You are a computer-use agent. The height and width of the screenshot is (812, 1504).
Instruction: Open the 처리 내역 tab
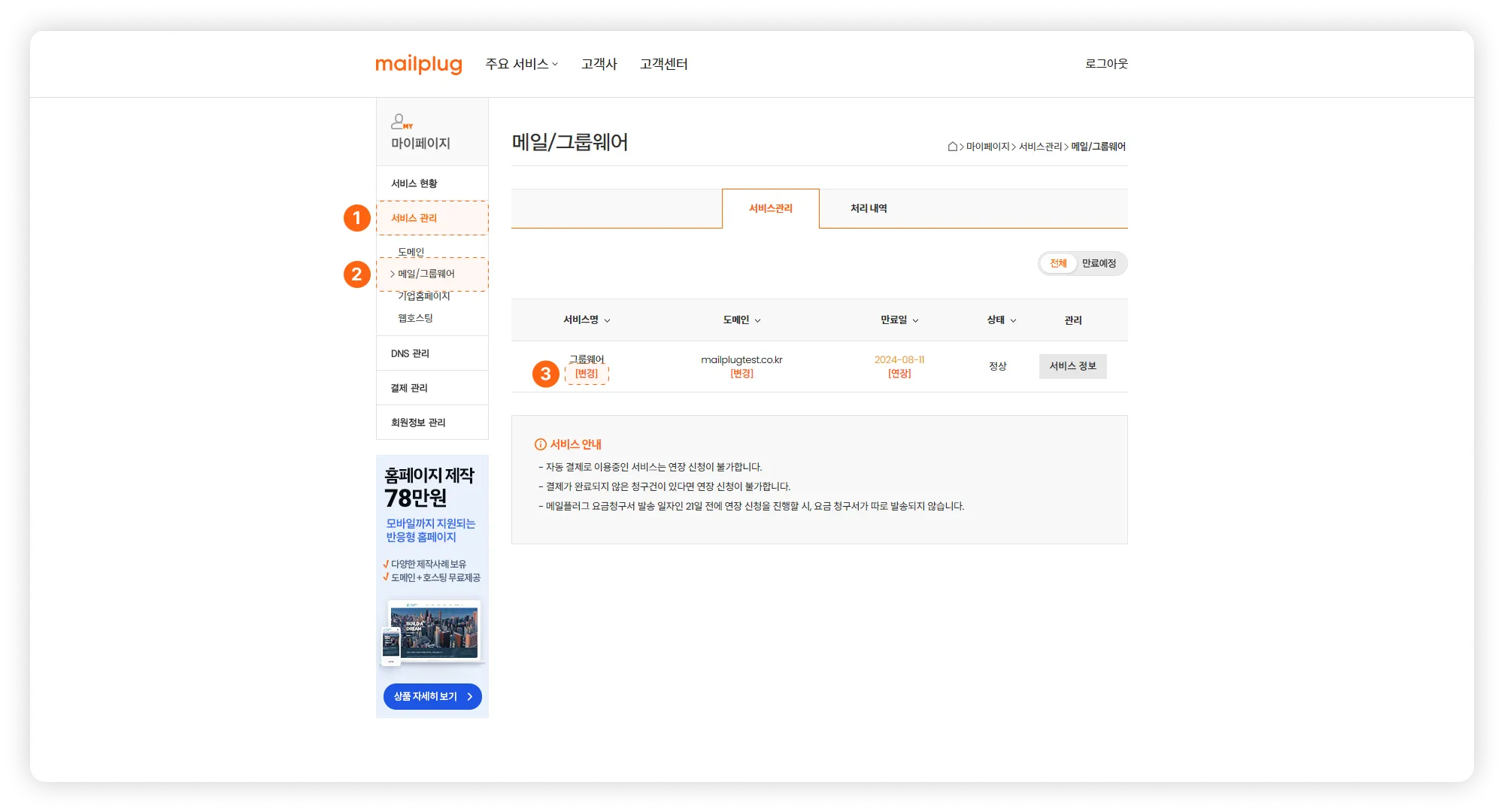point(869,208)
